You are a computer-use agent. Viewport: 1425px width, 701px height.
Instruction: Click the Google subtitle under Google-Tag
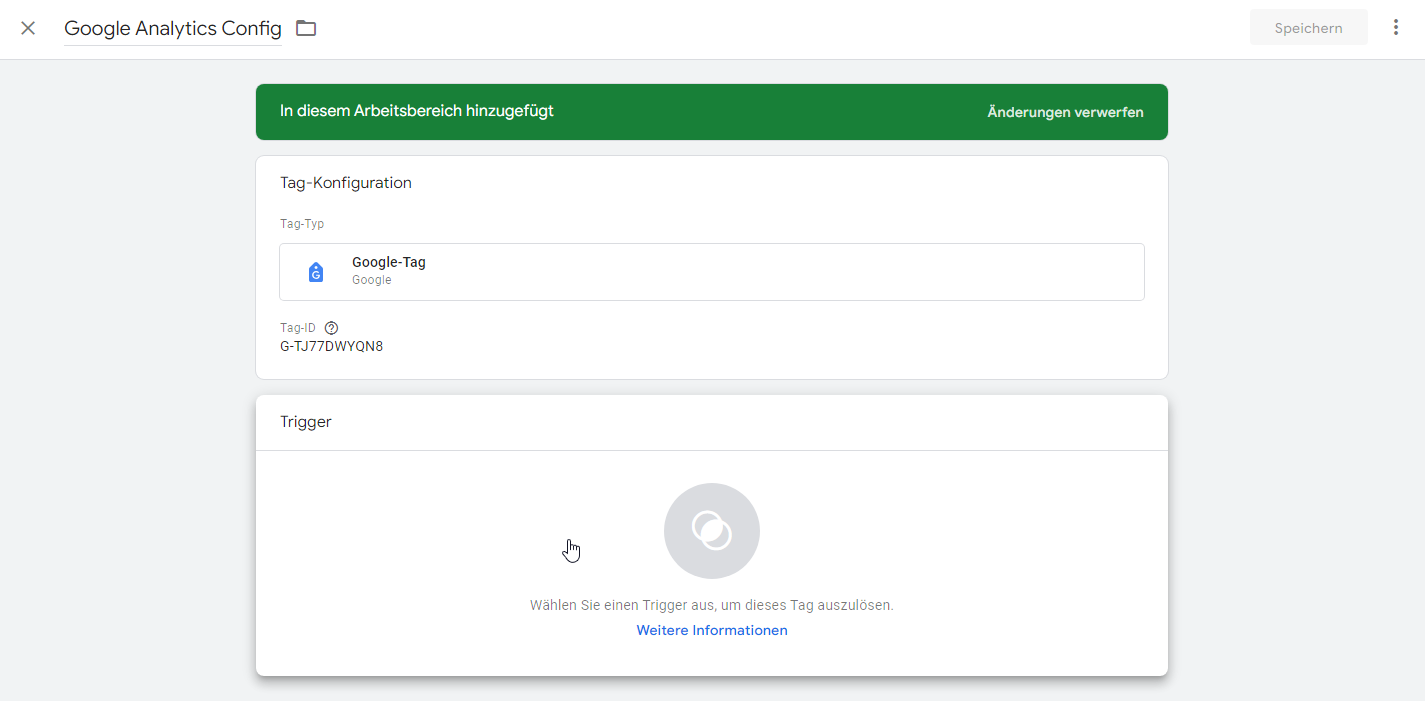[x=371, y=281]
